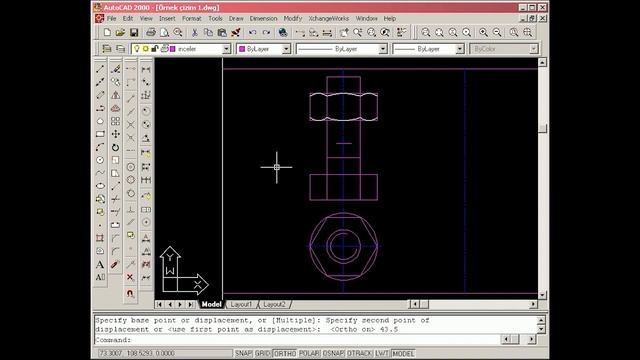Open the File menu

[111, 18]
